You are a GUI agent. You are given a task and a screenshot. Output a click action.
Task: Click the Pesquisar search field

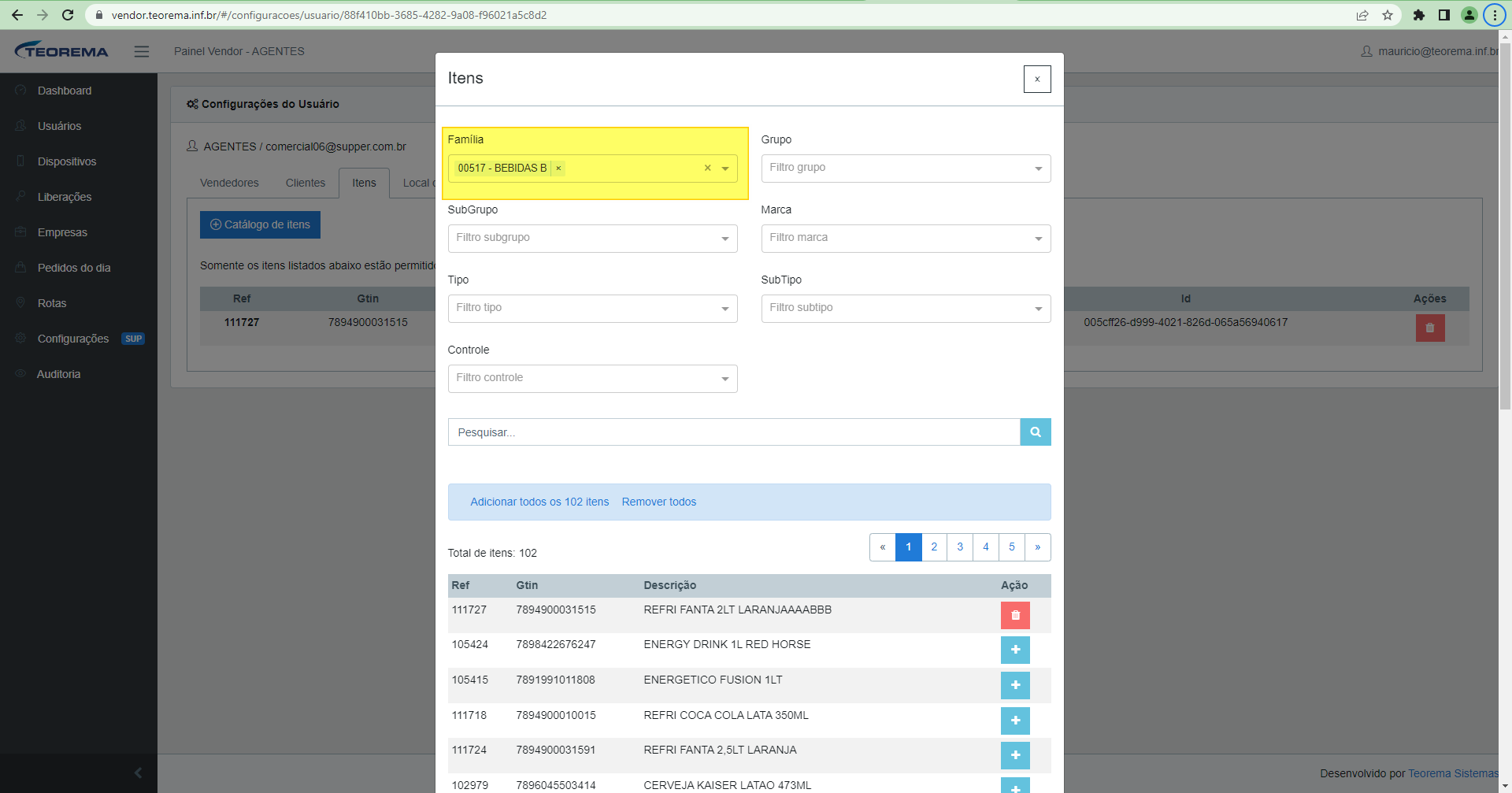(734, 432)
